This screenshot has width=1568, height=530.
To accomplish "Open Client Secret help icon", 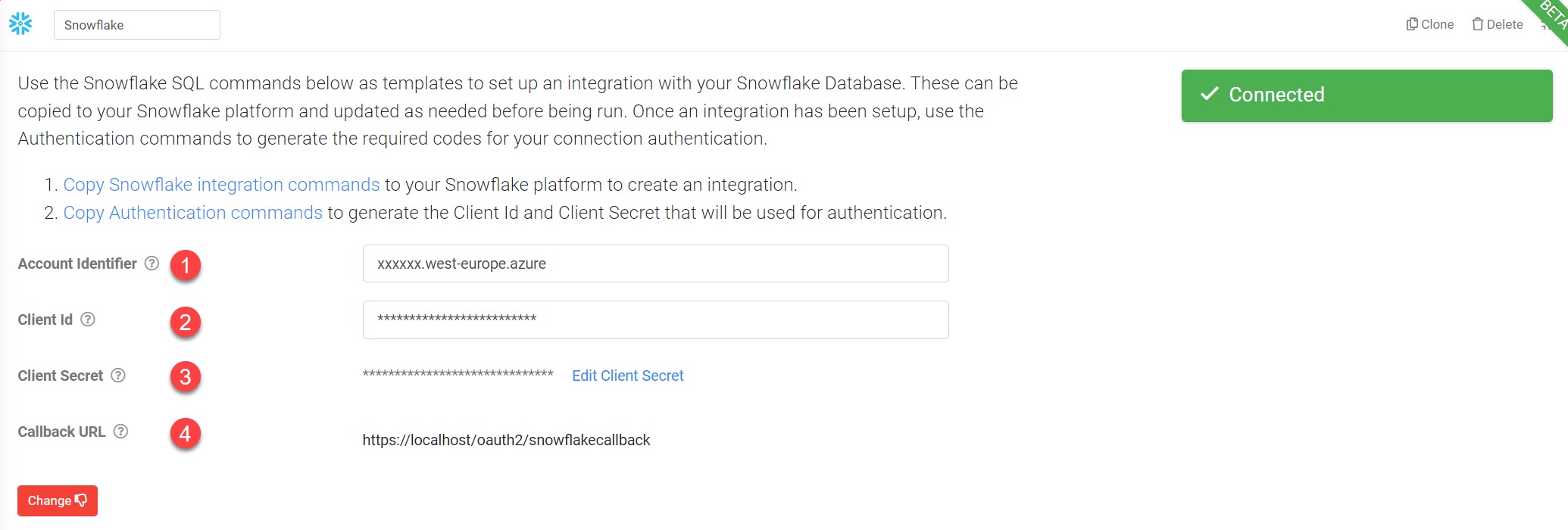I will (118, 376).
